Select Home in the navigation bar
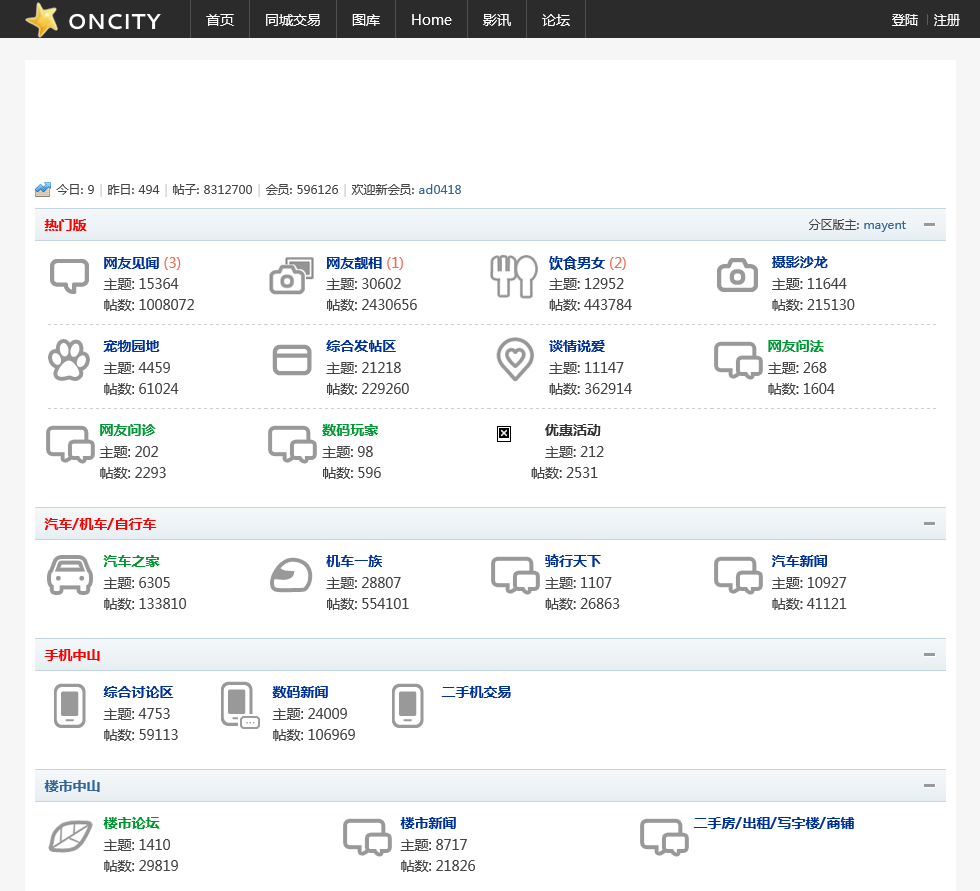Viewport: 980px width, 891px height. [x=431, y=20]
